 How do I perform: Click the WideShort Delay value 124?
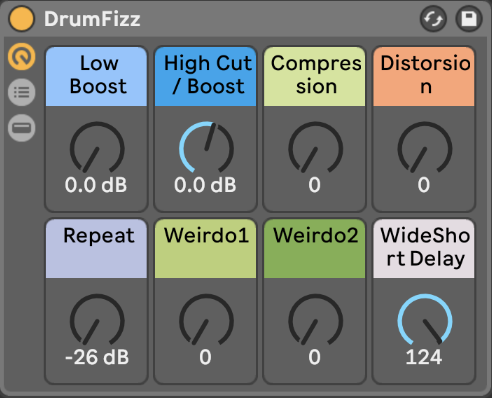click(424, 357)
